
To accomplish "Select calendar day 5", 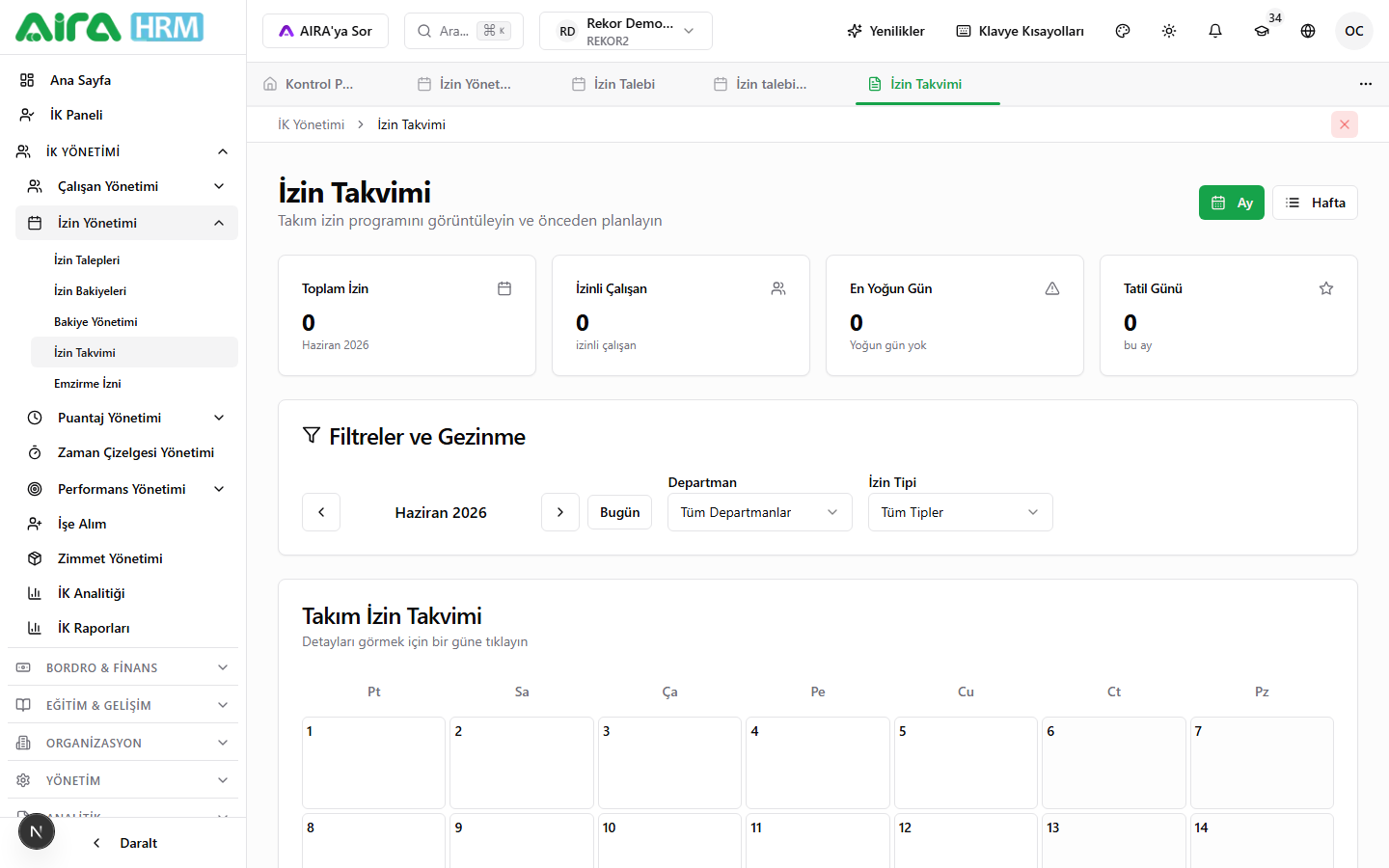I will coord(966,763).
